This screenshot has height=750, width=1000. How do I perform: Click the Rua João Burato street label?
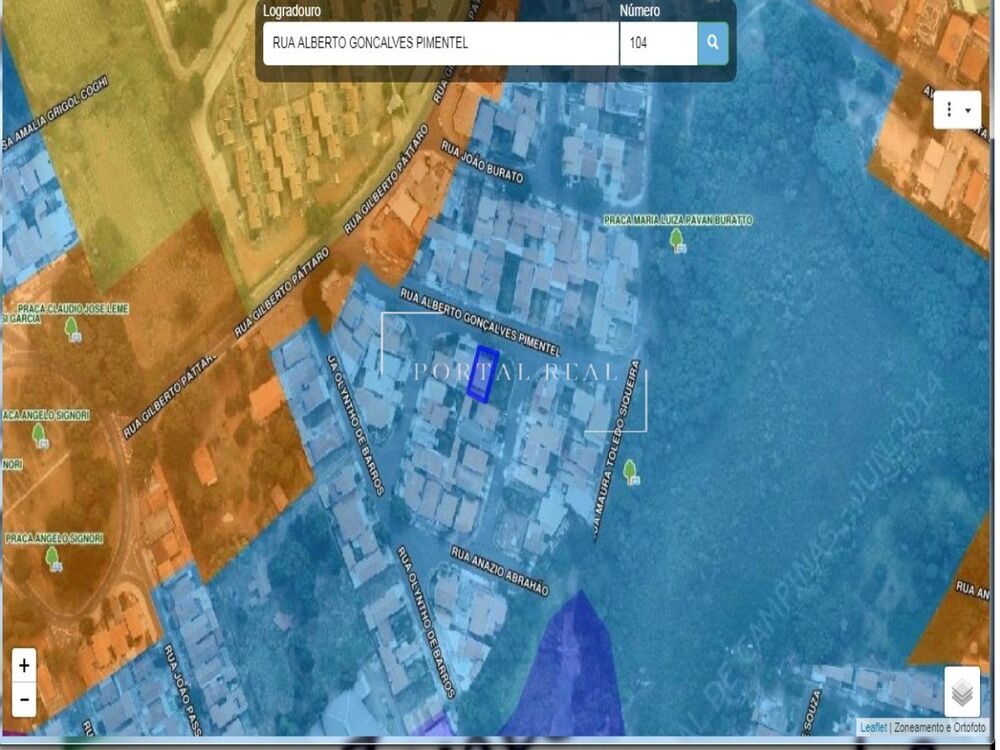click(x=482, y=161)
